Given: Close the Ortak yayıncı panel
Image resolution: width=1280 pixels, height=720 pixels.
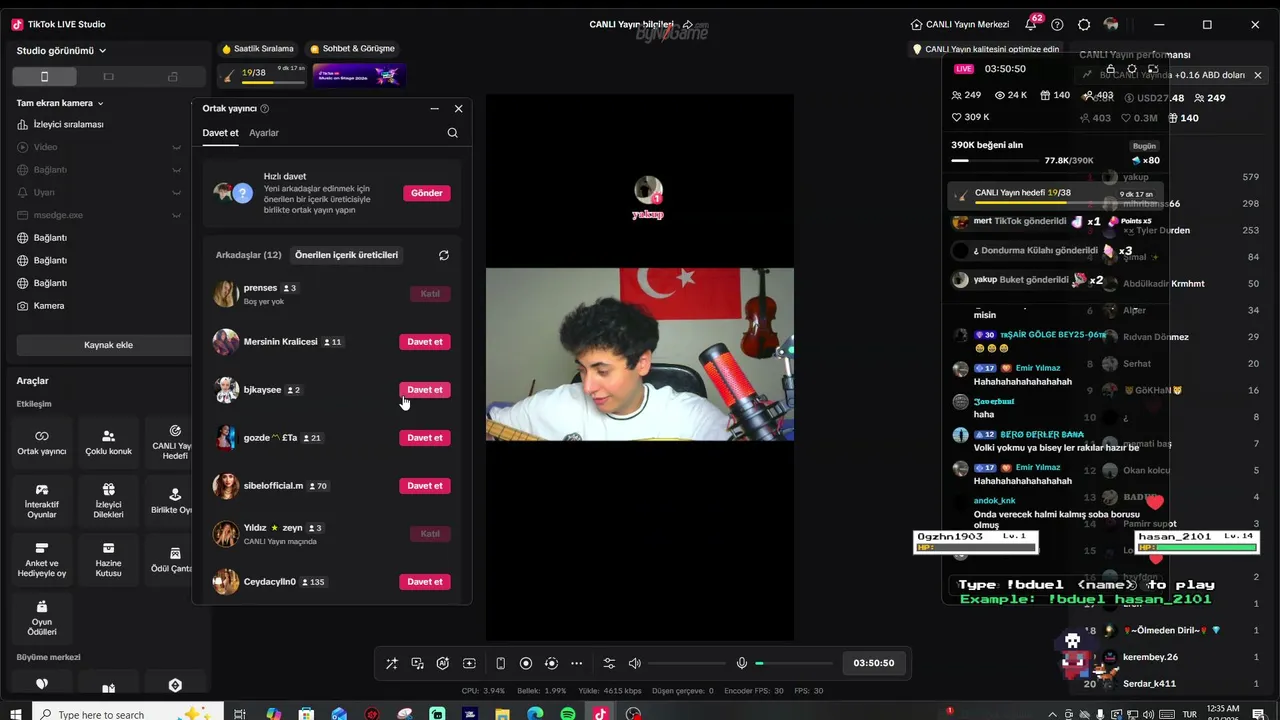Looking at the screenshot, I should [458, 108].
